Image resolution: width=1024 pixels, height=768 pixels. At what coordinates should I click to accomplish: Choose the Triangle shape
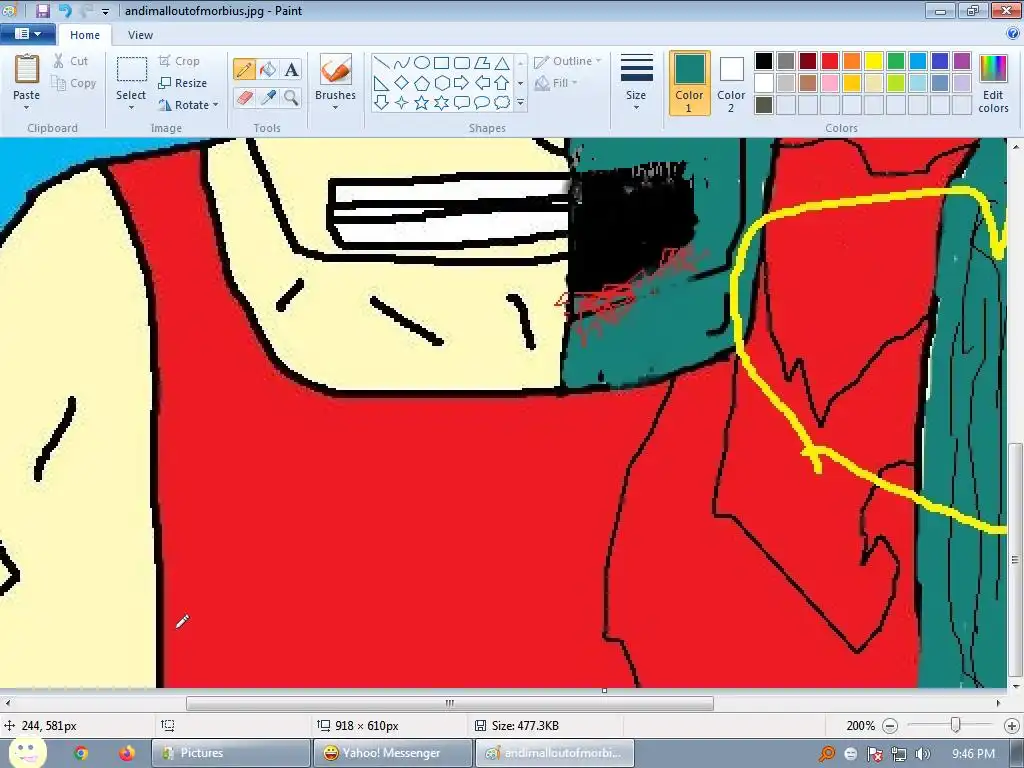click(x=502, y=63)
